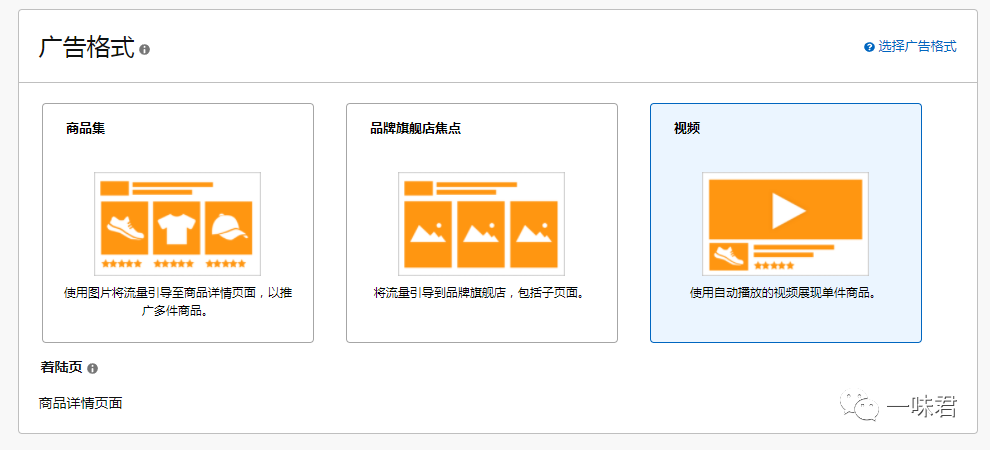Click the description 使用图片将流量引导至商品详情页面
Viewport: 990px width, 450px height.
[178, 302]
